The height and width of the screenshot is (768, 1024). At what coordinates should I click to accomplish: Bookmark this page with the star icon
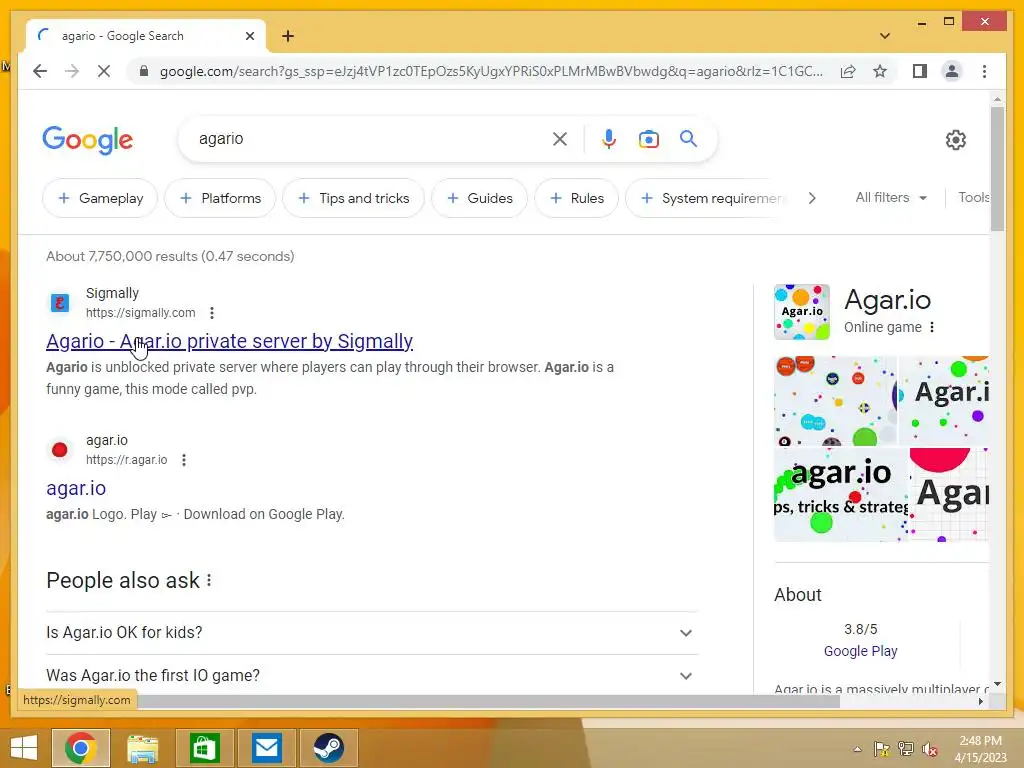880,71
